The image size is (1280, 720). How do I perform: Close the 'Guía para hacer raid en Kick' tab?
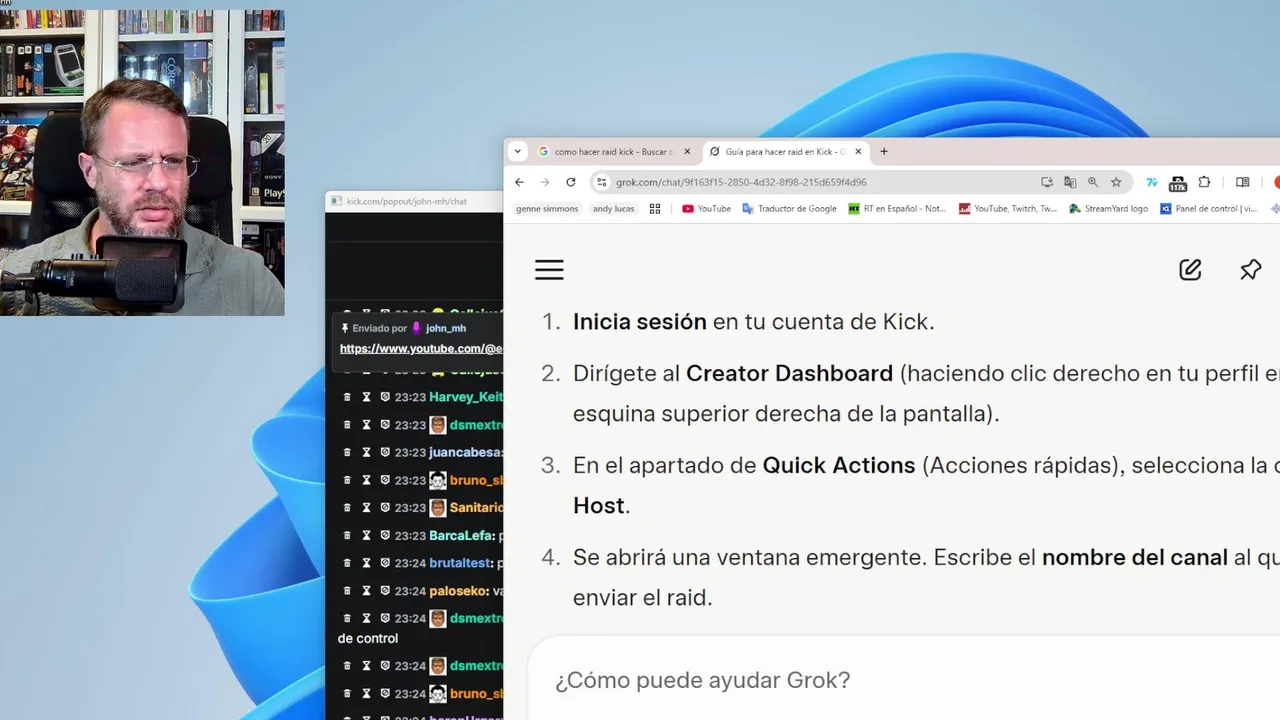click(858, 152)
